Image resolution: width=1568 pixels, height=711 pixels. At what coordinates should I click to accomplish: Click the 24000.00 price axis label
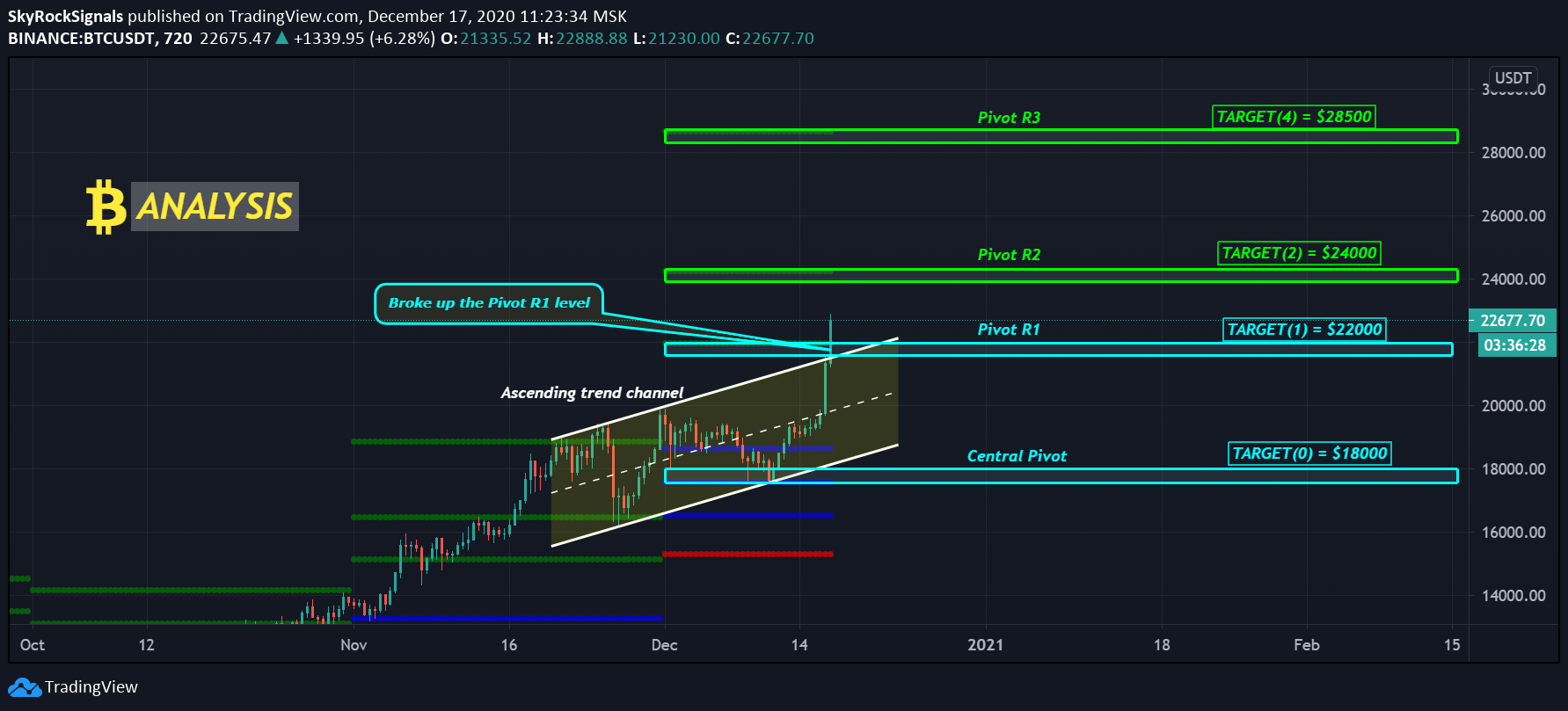pyautogui.click(x=1513, y=279)
